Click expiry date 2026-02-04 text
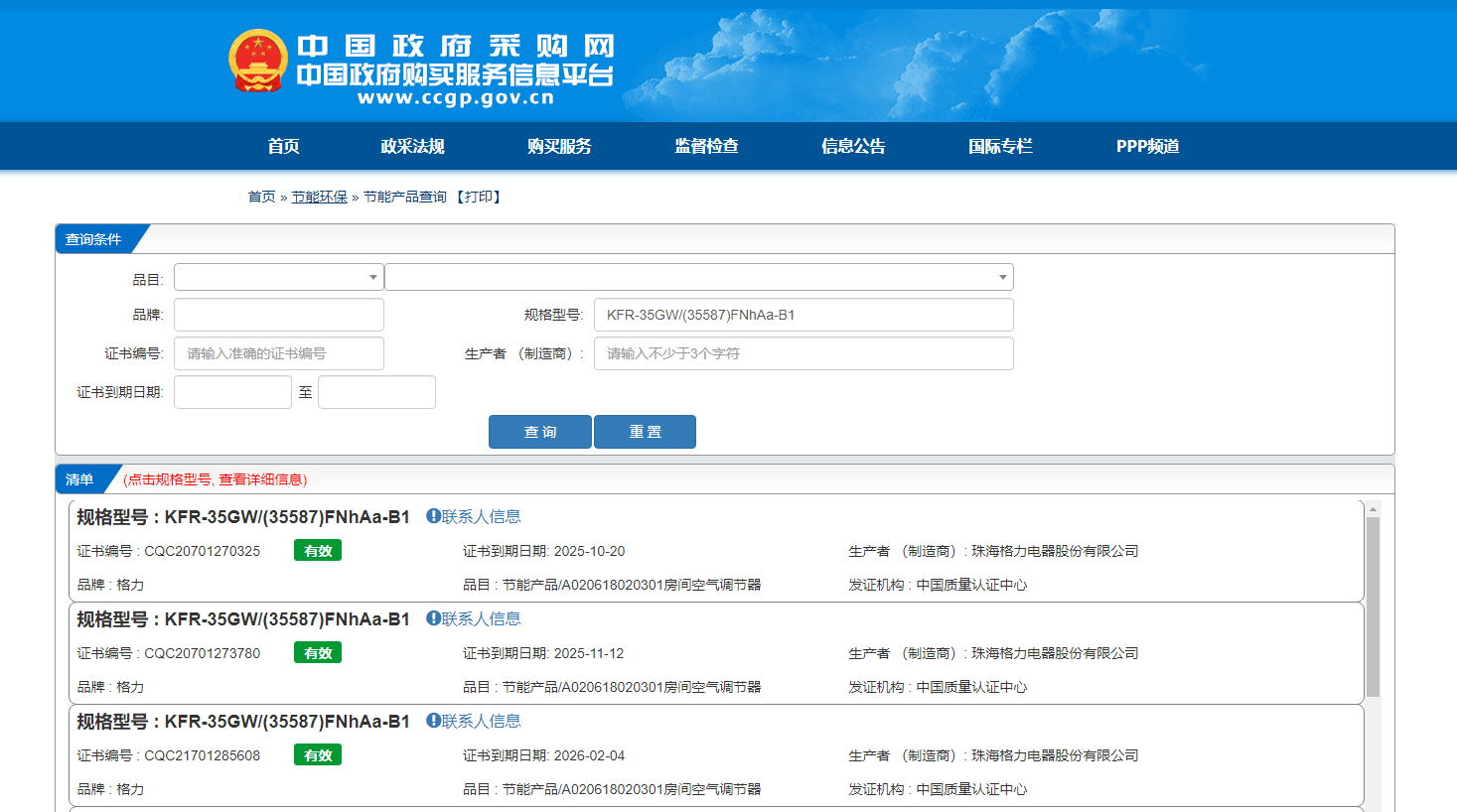The height and width of the screenshot is (812, 1457). click(590, 755)
